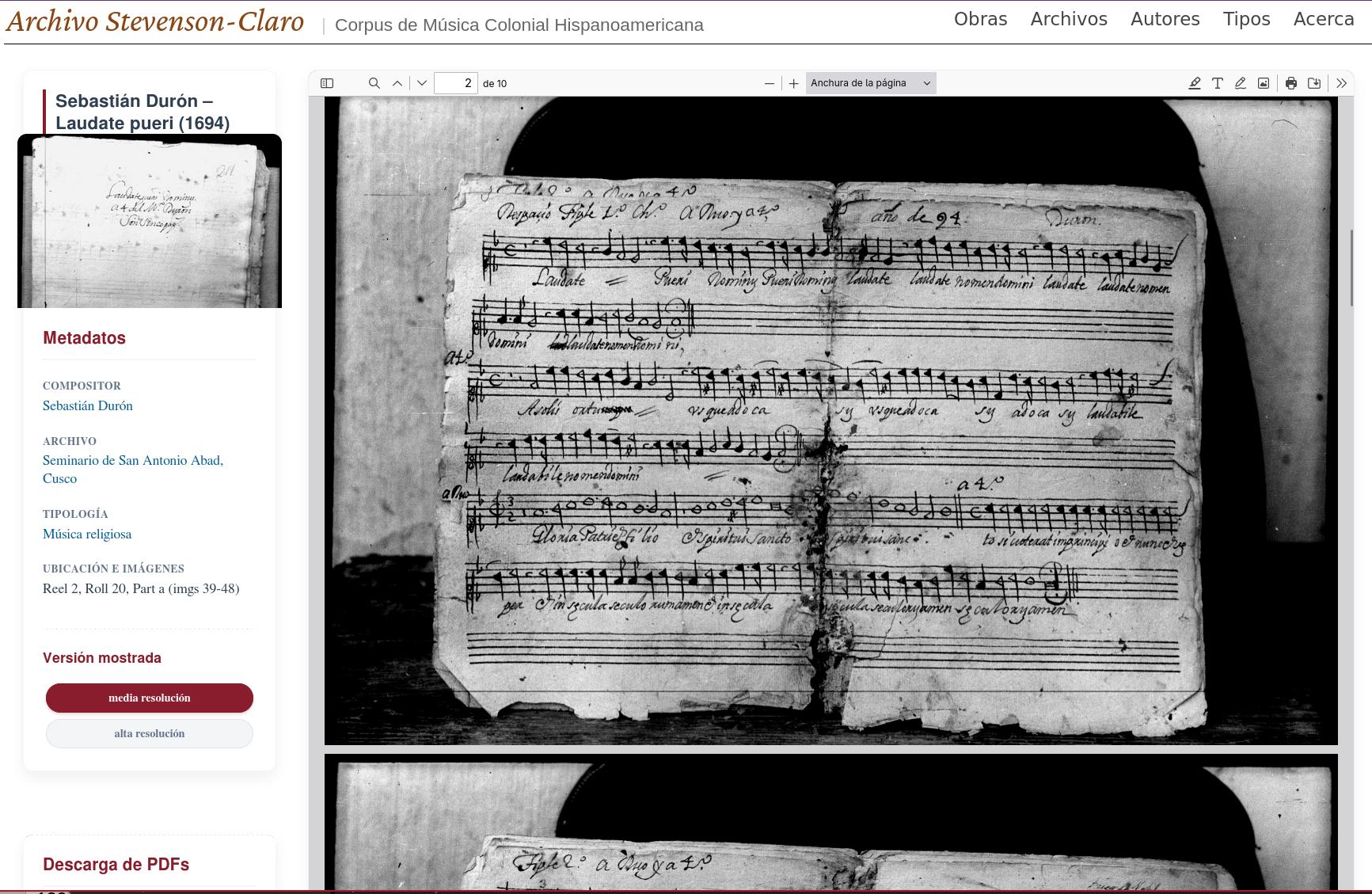Image resolution: width=1372 pixels, height=894 pixels.
Task: Switch to the alta resolución version
Action: point(150,733)
